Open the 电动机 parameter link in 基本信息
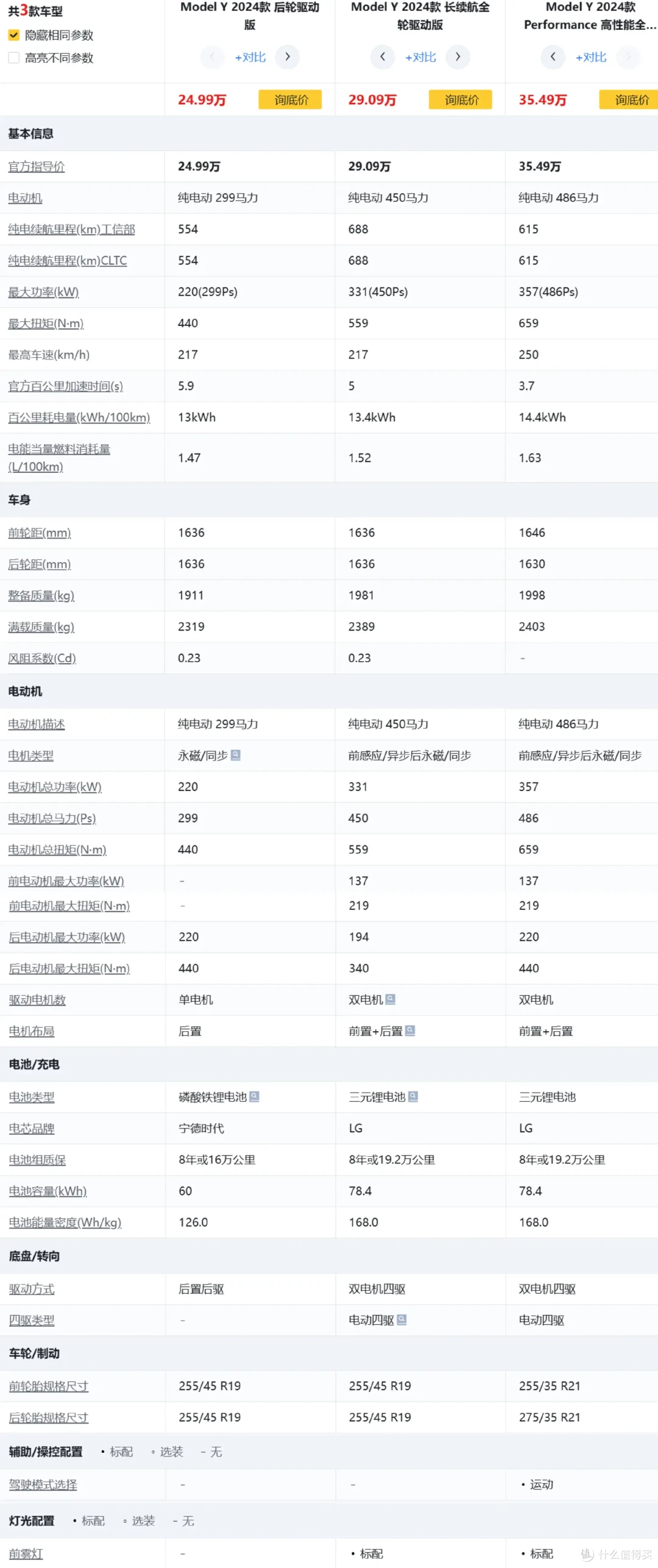This screenshot has width=658, height=1568. (25, 198)
